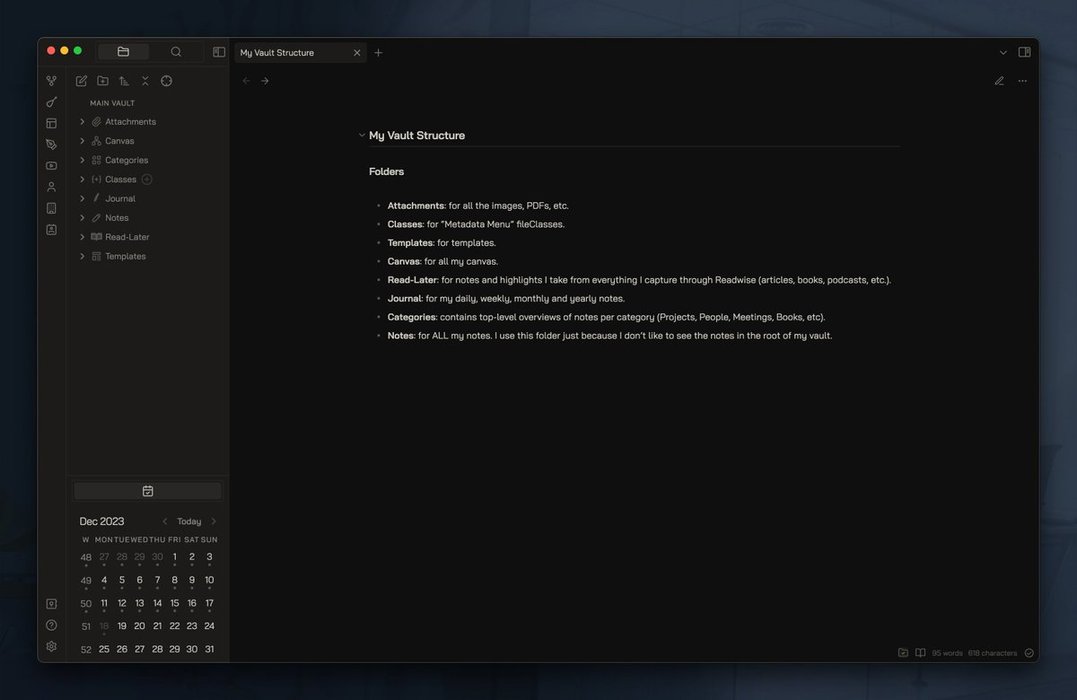Switch the note to edit mode

[999, 81]
